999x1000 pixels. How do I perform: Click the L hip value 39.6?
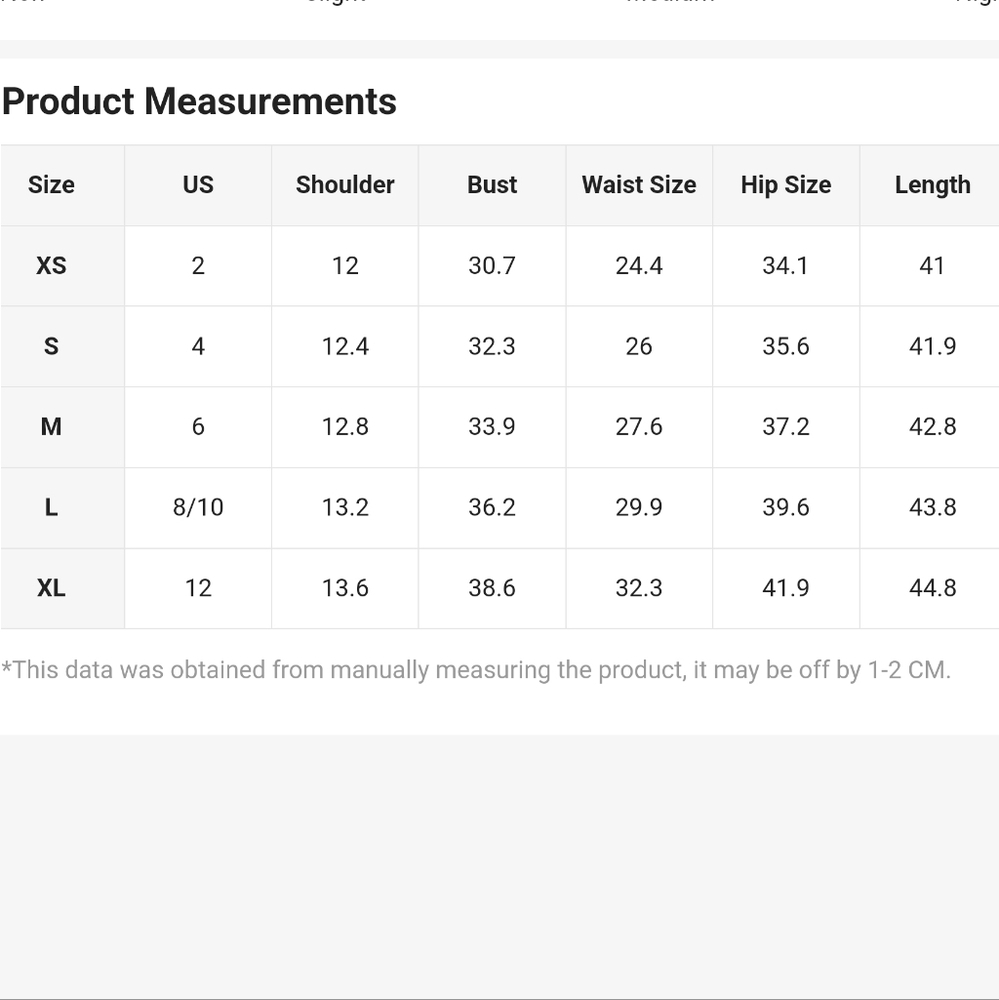786,508
